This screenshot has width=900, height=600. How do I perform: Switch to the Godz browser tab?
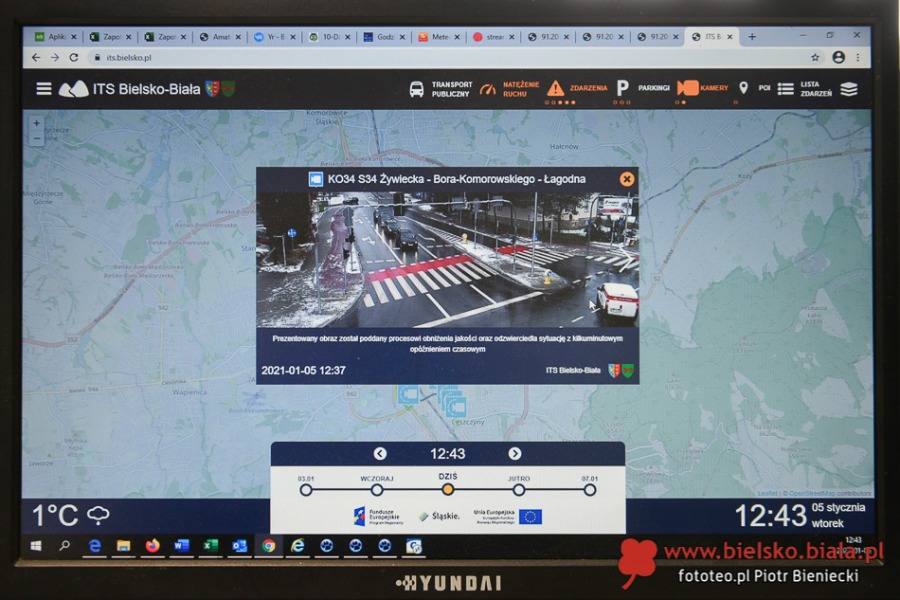point(385,37)
